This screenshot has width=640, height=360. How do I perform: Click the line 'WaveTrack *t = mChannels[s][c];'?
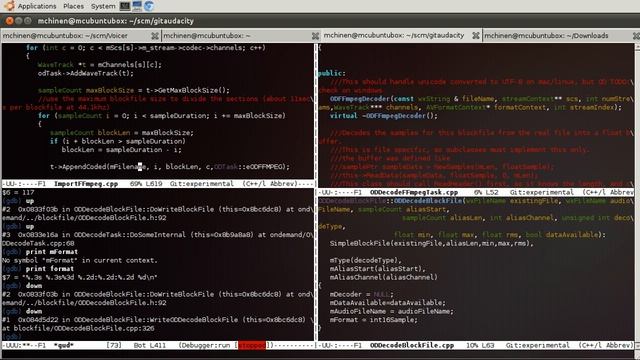click(100, 64)
